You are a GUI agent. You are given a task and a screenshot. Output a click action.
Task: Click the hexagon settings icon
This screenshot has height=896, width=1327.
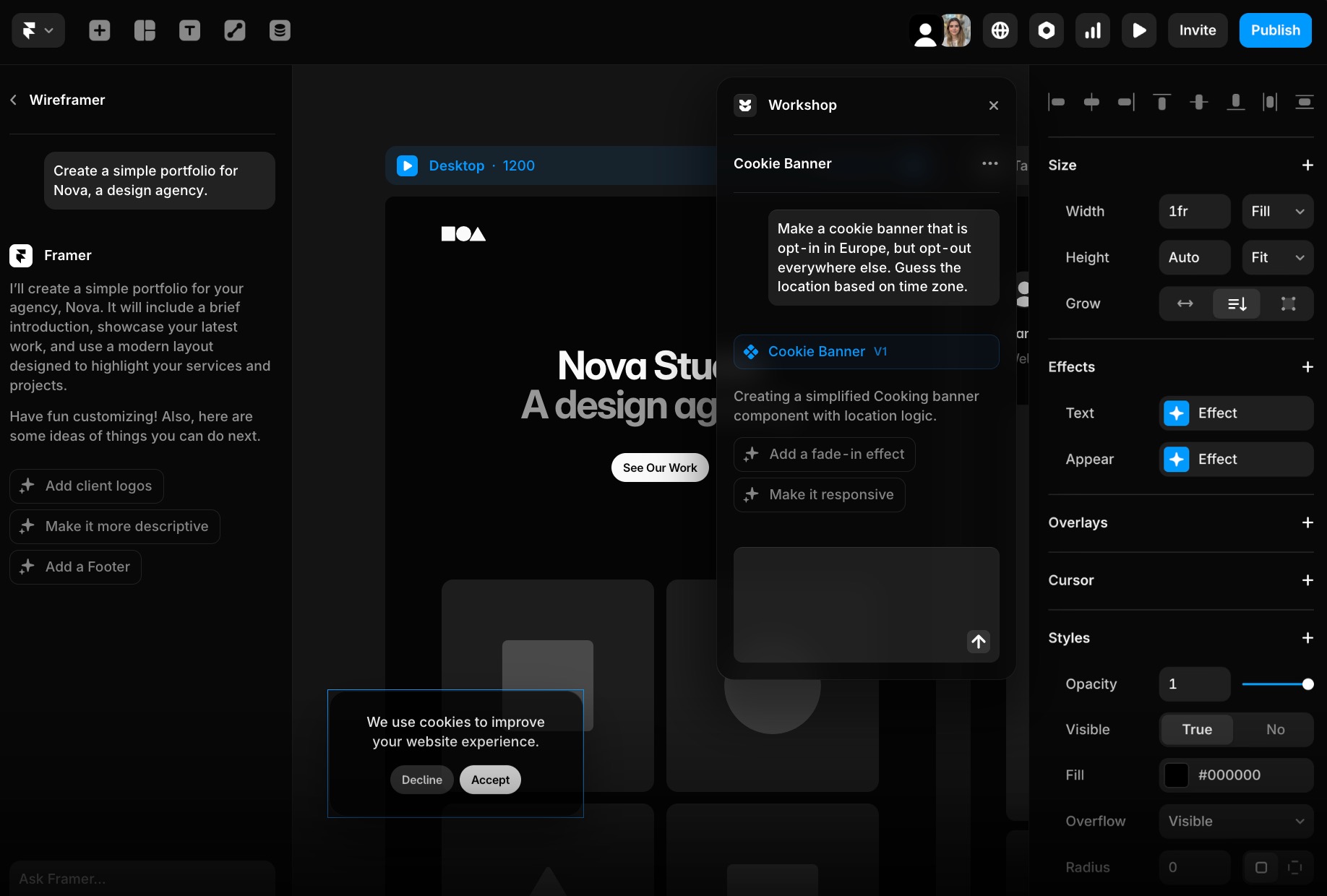click(x=1047, y=30)
